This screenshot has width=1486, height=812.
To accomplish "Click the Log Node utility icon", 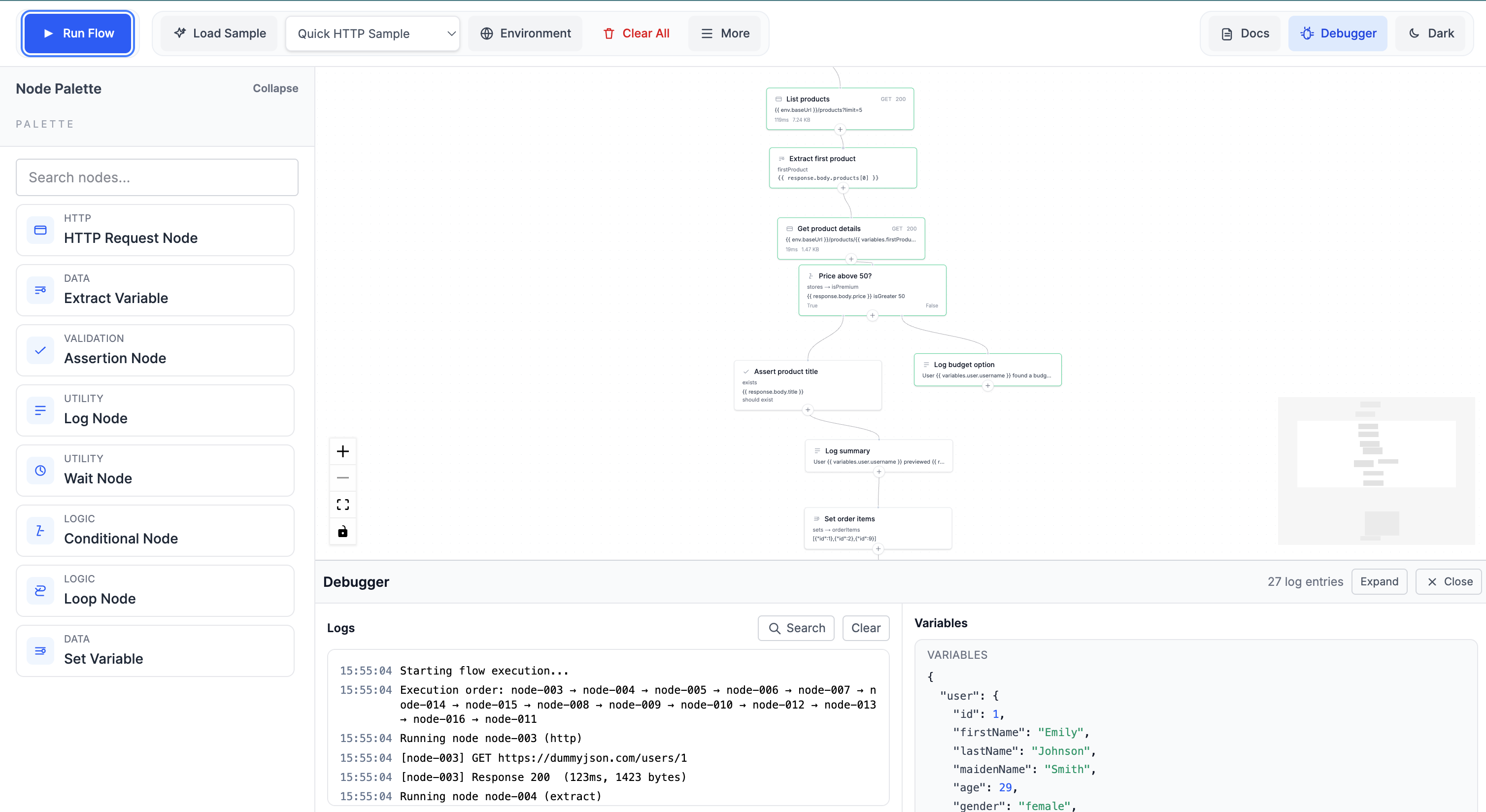I will (40, 410).
